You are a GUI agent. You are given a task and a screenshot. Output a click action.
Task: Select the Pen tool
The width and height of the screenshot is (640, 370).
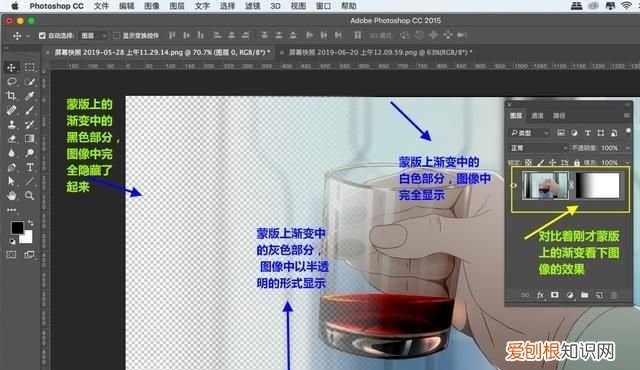(x=11, y=167)
